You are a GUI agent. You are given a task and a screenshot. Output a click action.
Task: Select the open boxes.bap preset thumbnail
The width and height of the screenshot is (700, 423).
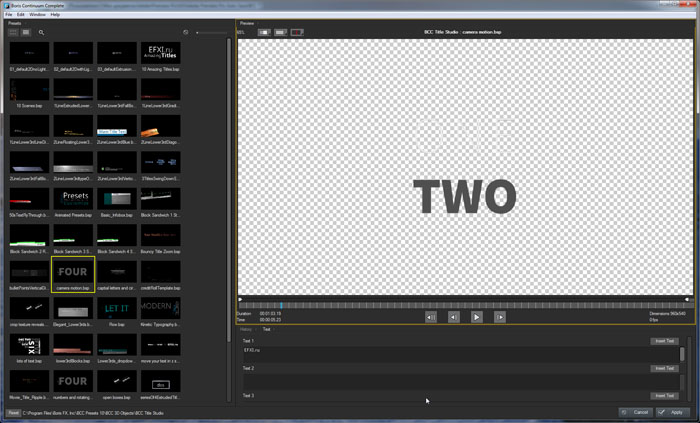tap(117, 382)
